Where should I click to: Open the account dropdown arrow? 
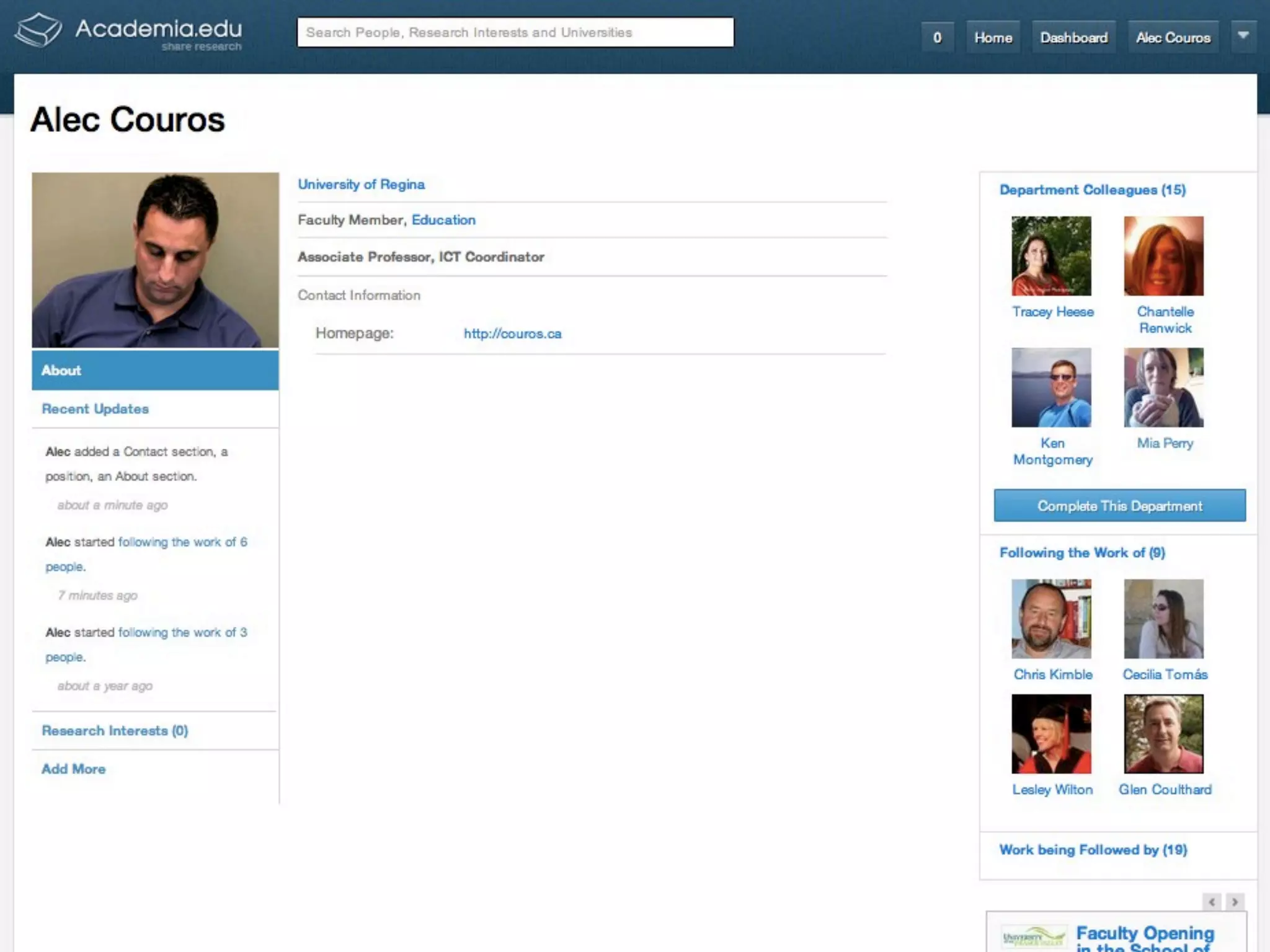[x=1243, y=37]
